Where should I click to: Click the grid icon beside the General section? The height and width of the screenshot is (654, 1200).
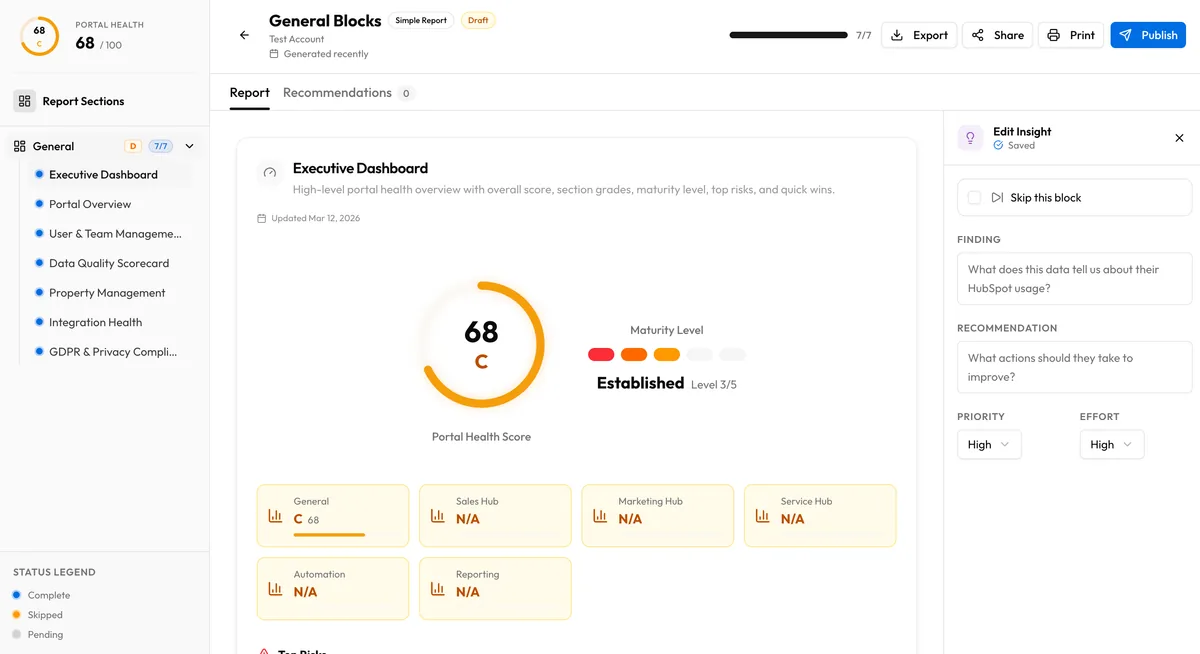point(19,145)
